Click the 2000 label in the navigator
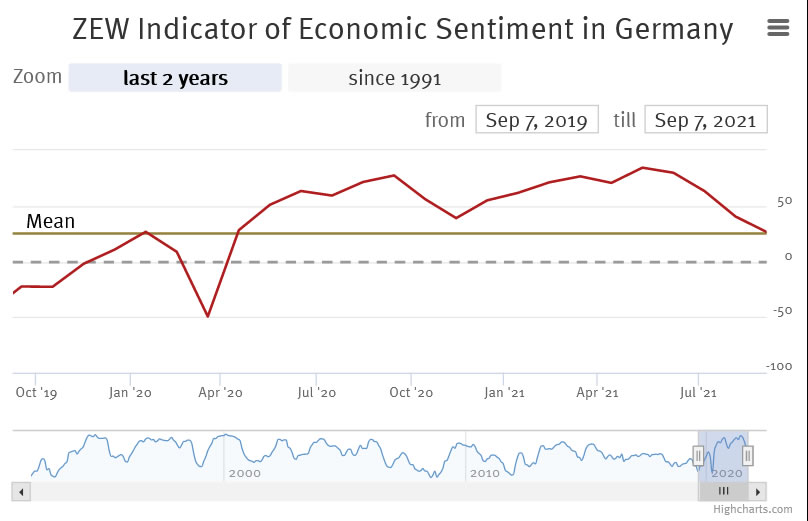This screenshot has height=521, width=808. [x=244, y=472]
